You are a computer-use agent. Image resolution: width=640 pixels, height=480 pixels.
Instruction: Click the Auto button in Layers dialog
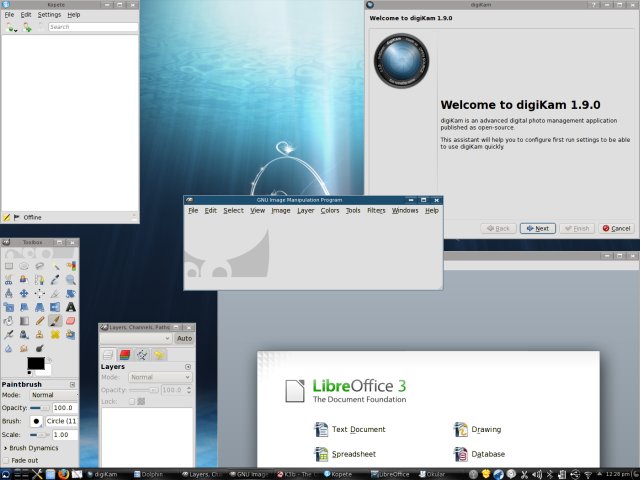[x=184, y=338]
